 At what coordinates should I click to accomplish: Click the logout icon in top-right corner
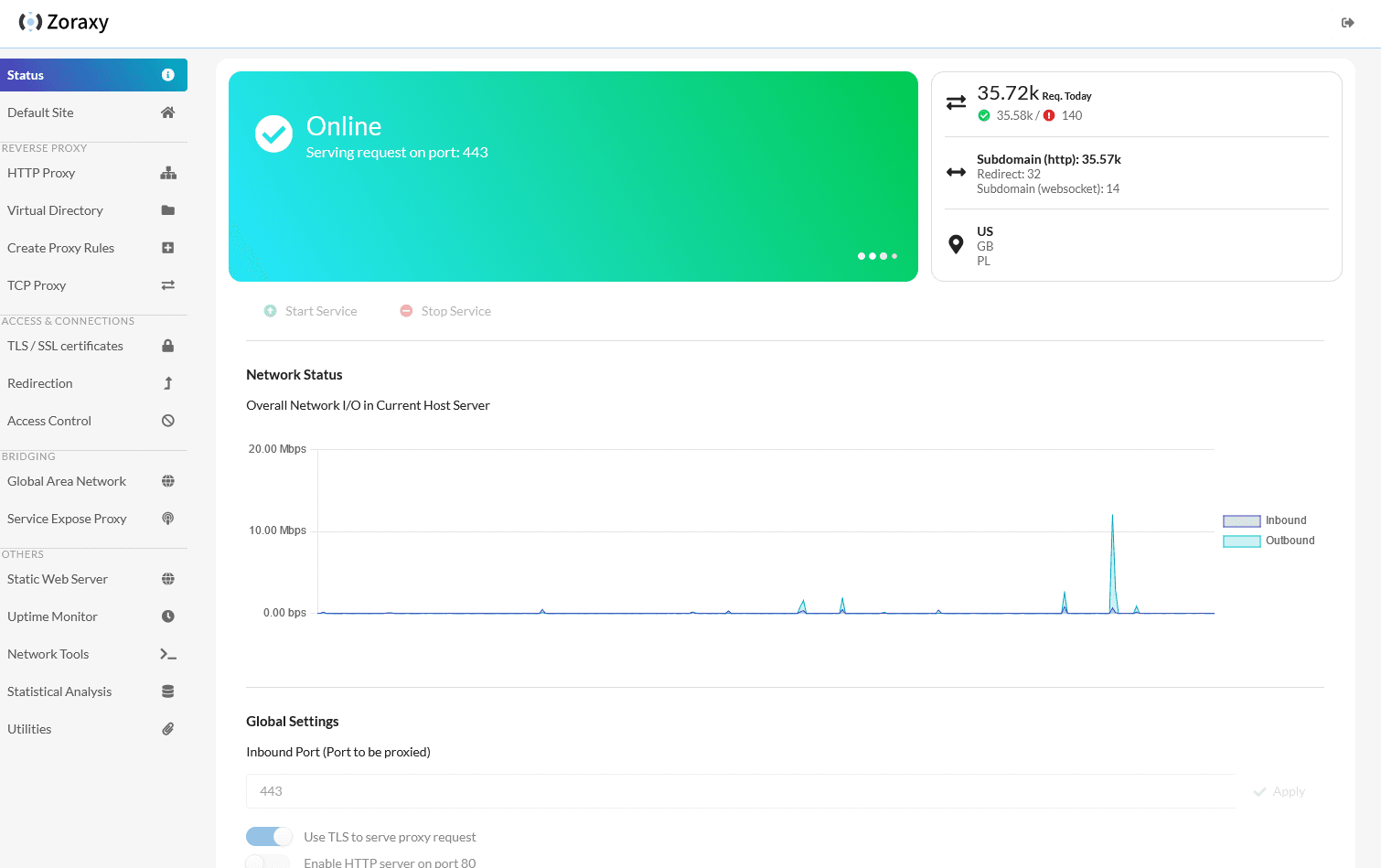click(1347, 23)
